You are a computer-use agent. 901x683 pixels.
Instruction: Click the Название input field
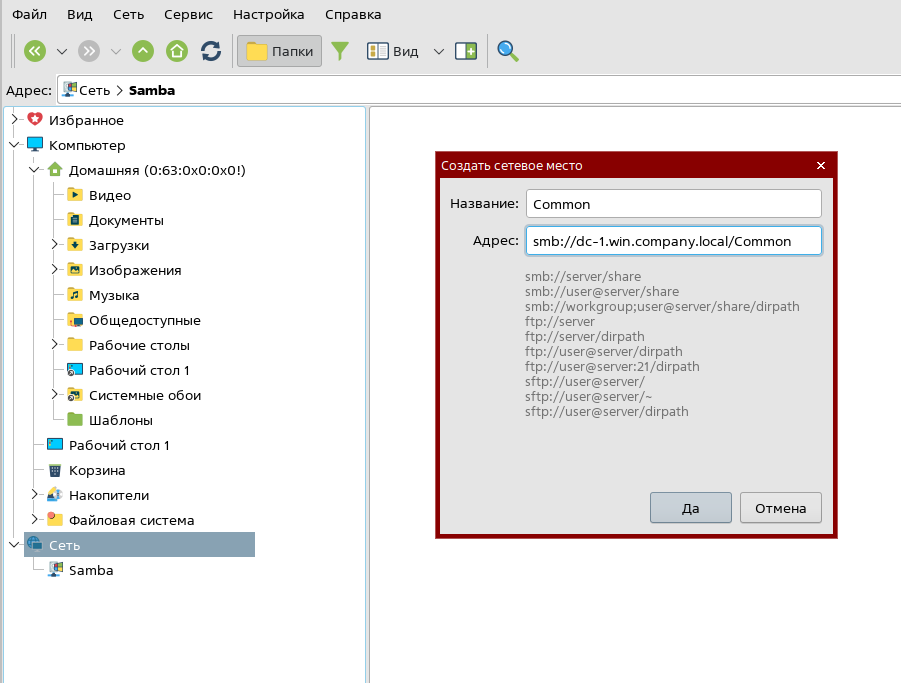673,204
